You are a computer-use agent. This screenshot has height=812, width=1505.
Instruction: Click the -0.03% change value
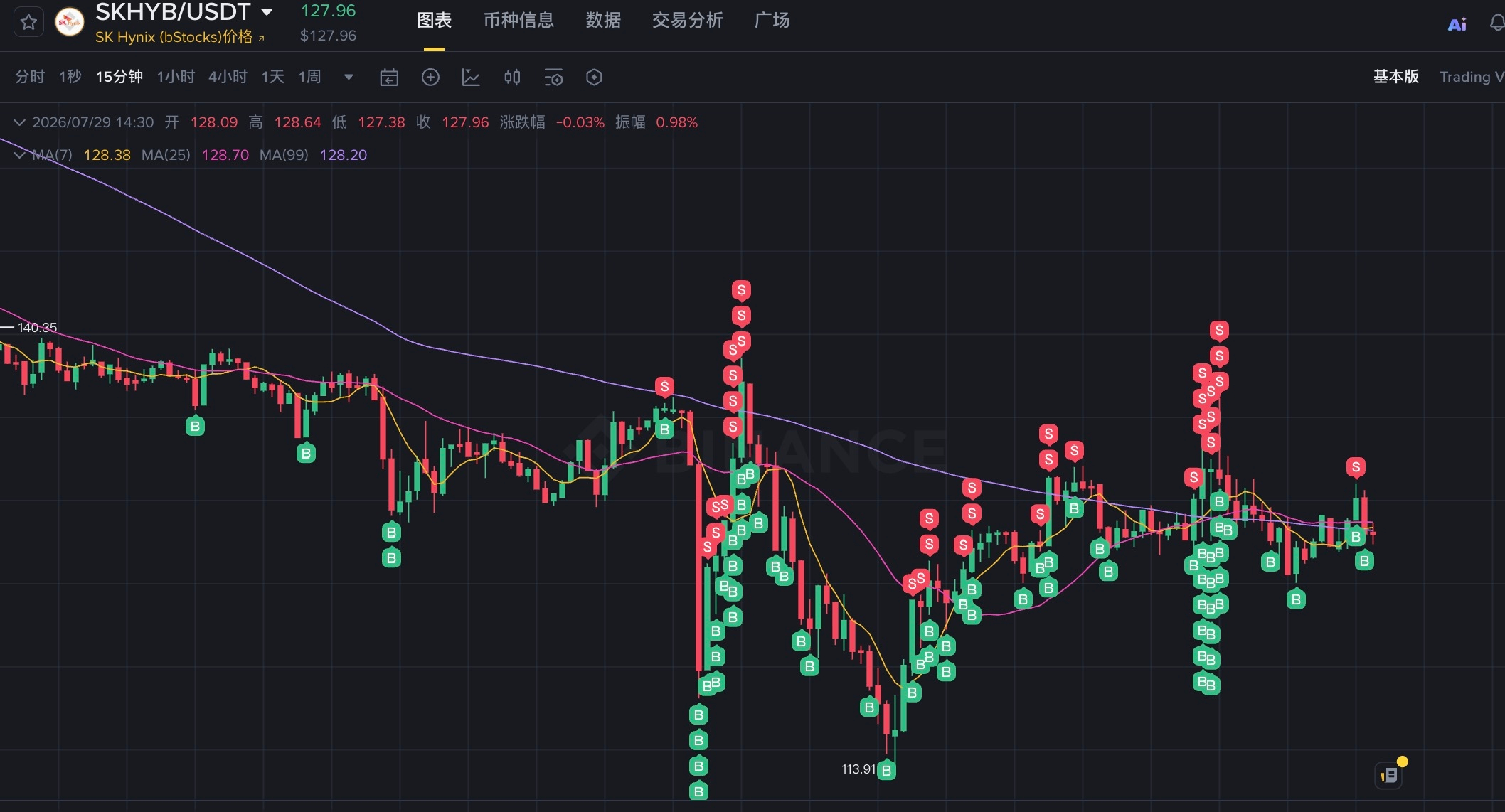580,122
